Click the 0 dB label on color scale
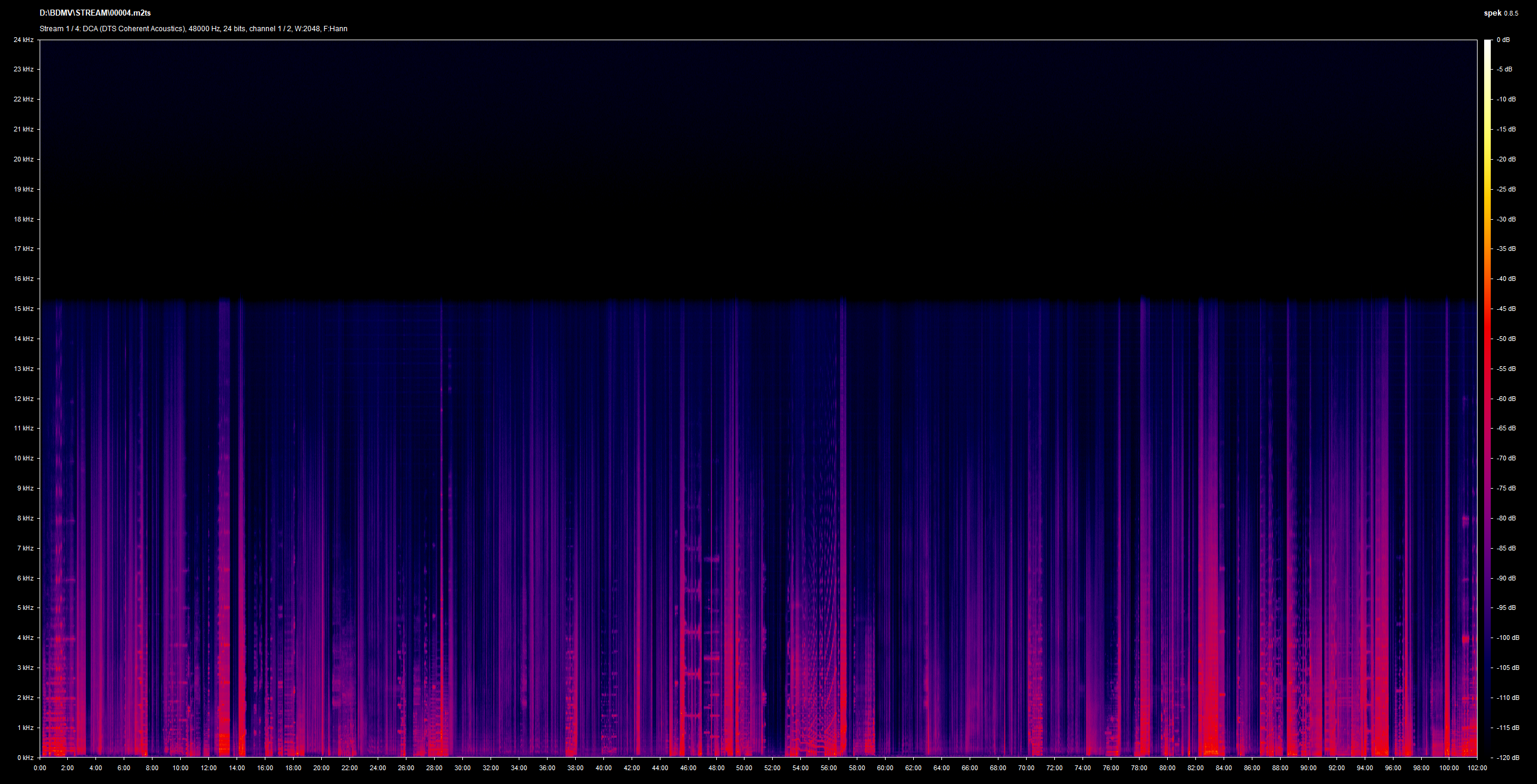This screenshot has width=1537, height=784. coord(1503,40)
